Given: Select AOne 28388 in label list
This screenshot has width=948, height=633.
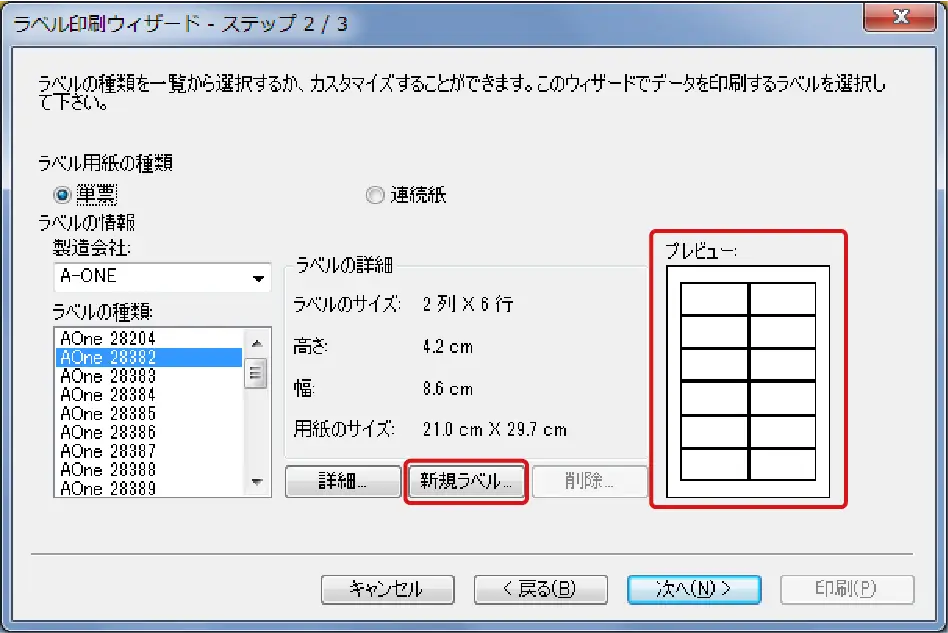Looking at the screenshot, I should pos(149,469).
